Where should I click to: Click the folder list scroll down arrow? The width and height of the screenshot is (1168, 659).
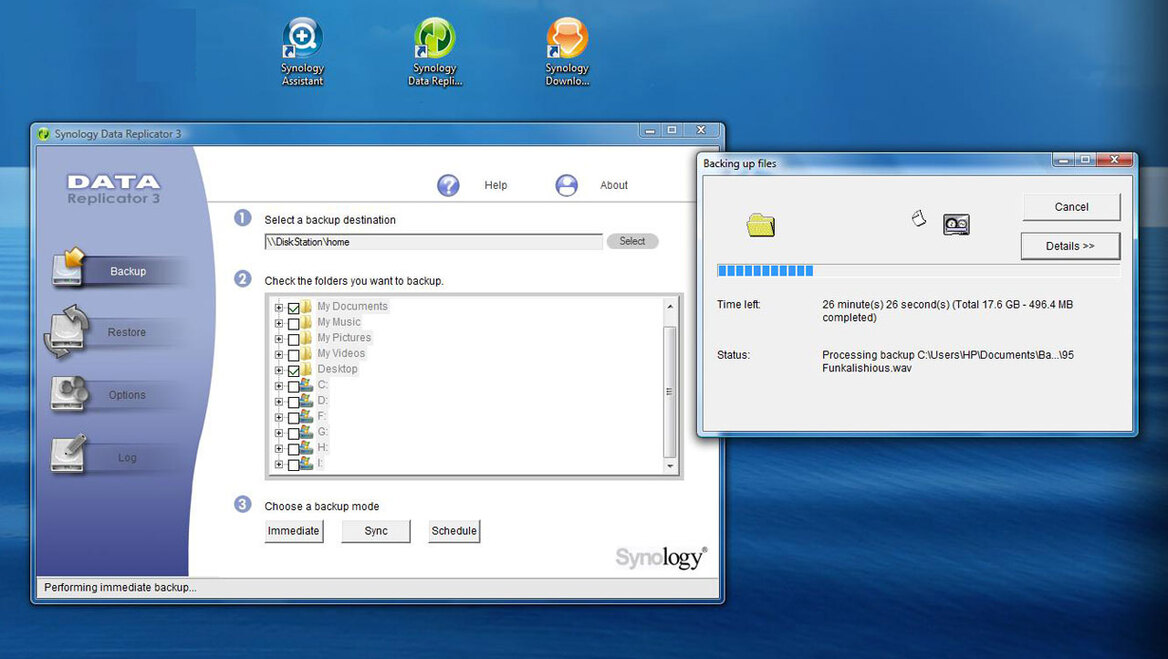[x=670, y=466]
